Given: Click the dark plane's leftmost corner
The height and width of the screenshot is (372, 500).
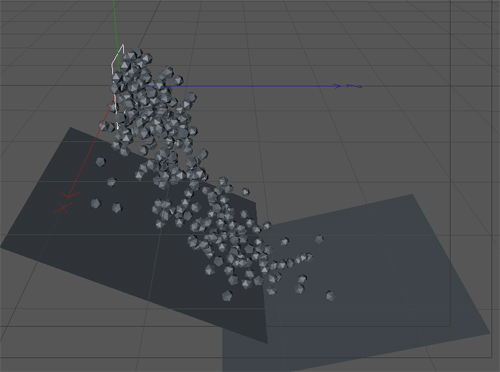Looking at the screenshot, I should (2, 247).
